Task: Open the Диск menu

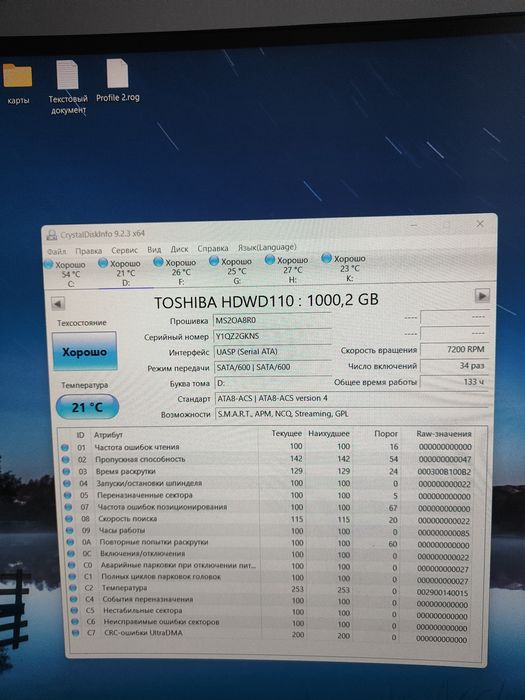Action: click(179, 249)
